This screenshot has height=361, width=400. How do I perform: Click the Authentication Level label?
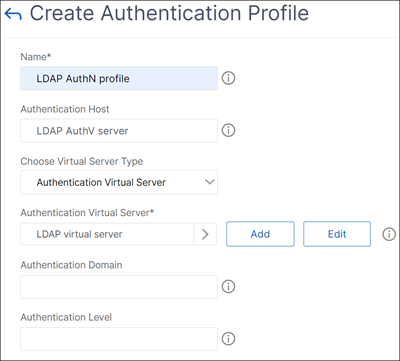click(66, 317)
